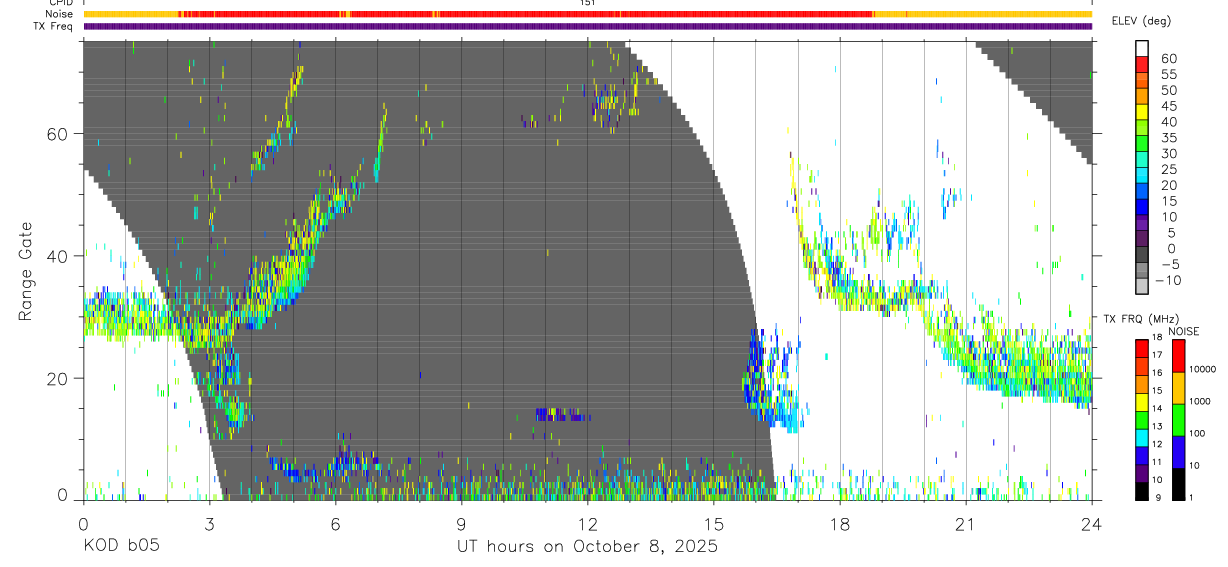Click the Noise row label
Viewport: 1228px width, 567px height.
pos(57,14)
